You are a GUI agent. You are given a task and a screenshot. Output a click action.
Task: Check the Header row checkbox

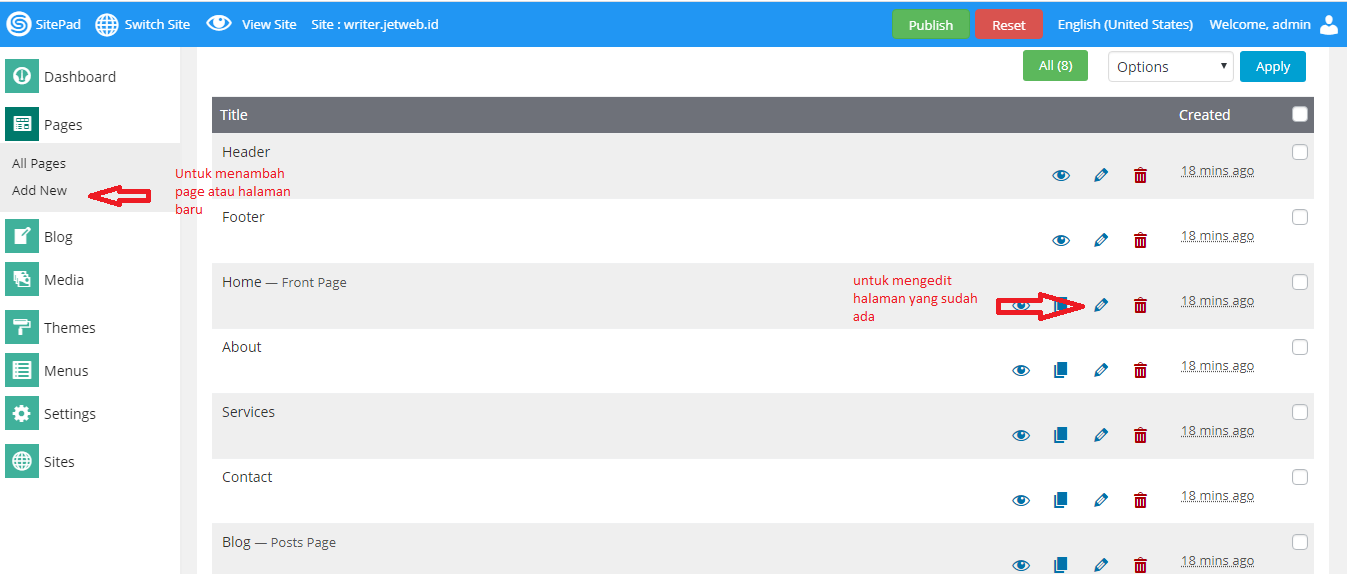click(1300, 152)
